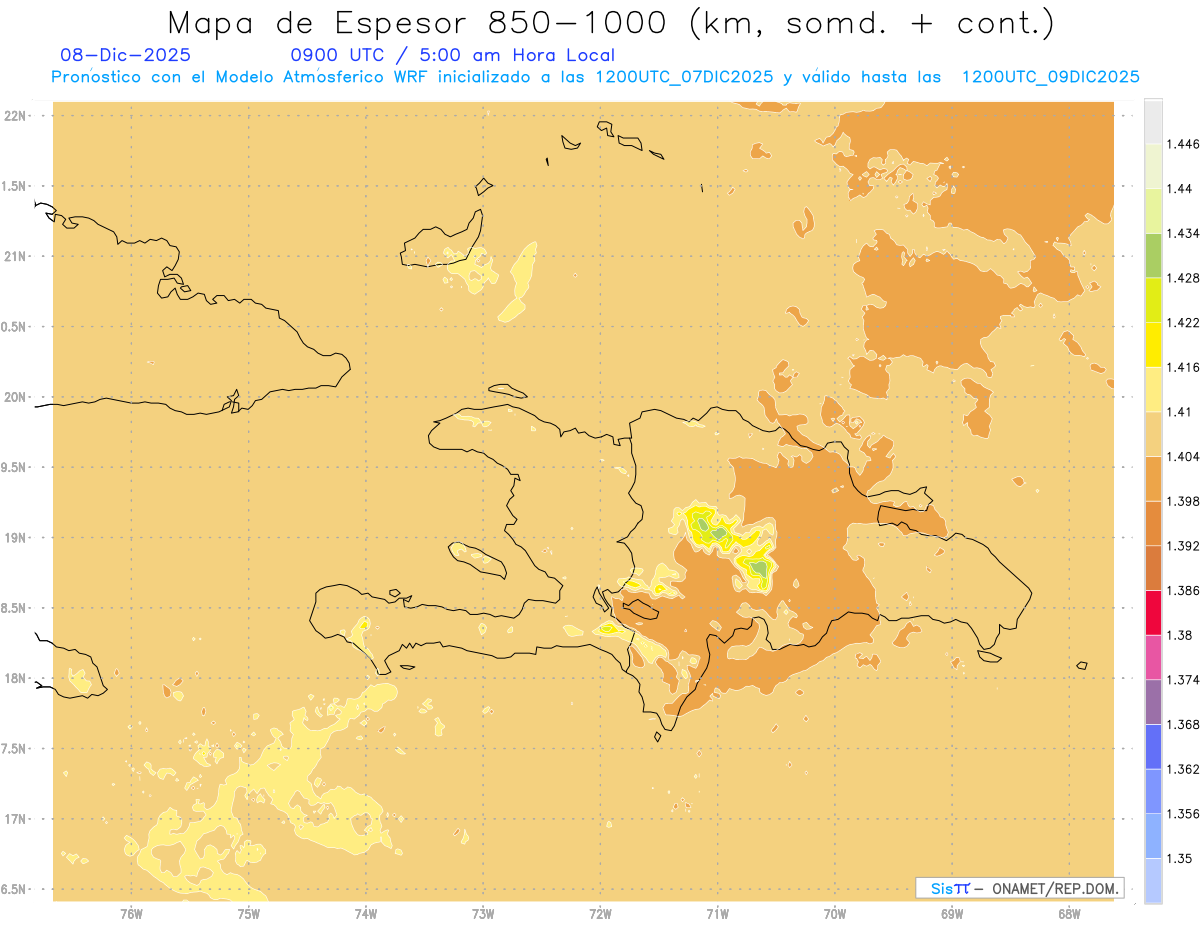1200x927 pixels.
Task: Click the "70W" longitude axis label
Action: click(835, 914)
